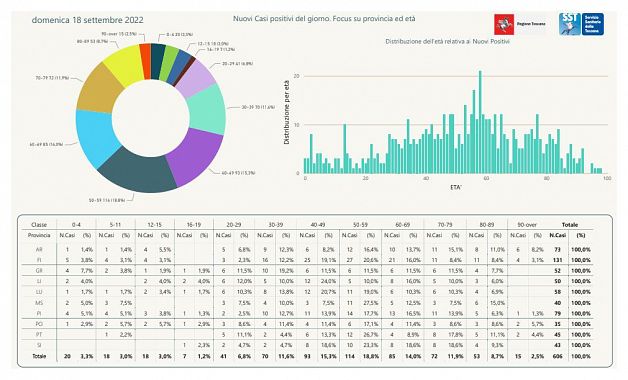Click the 'Distribuzione dell'età' chart title
The height and width of the screenshot is (380, 628).
[x=447, y=41]
